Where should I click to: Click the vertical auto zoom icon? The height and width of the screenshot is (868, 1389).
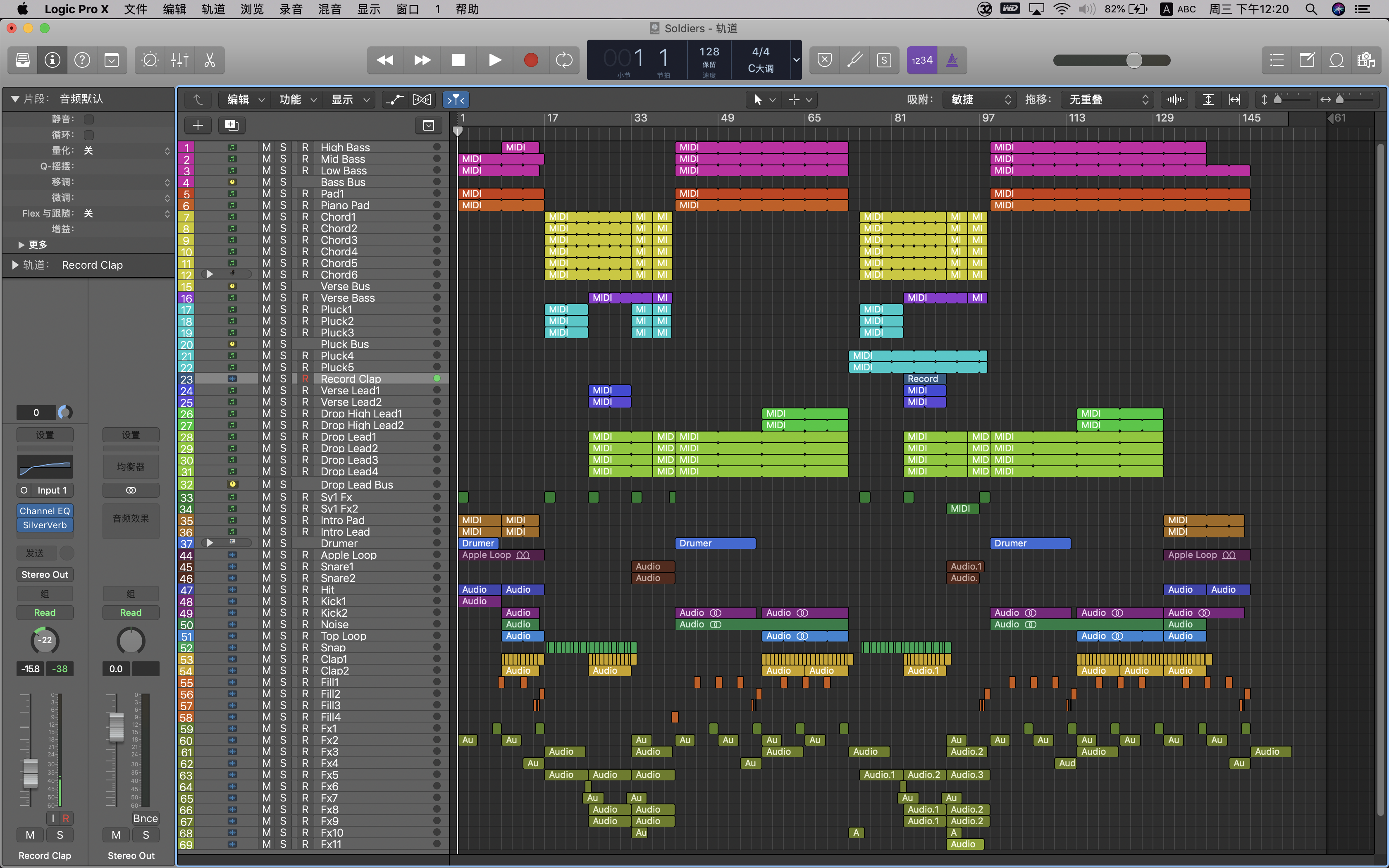click(1208, 100)
